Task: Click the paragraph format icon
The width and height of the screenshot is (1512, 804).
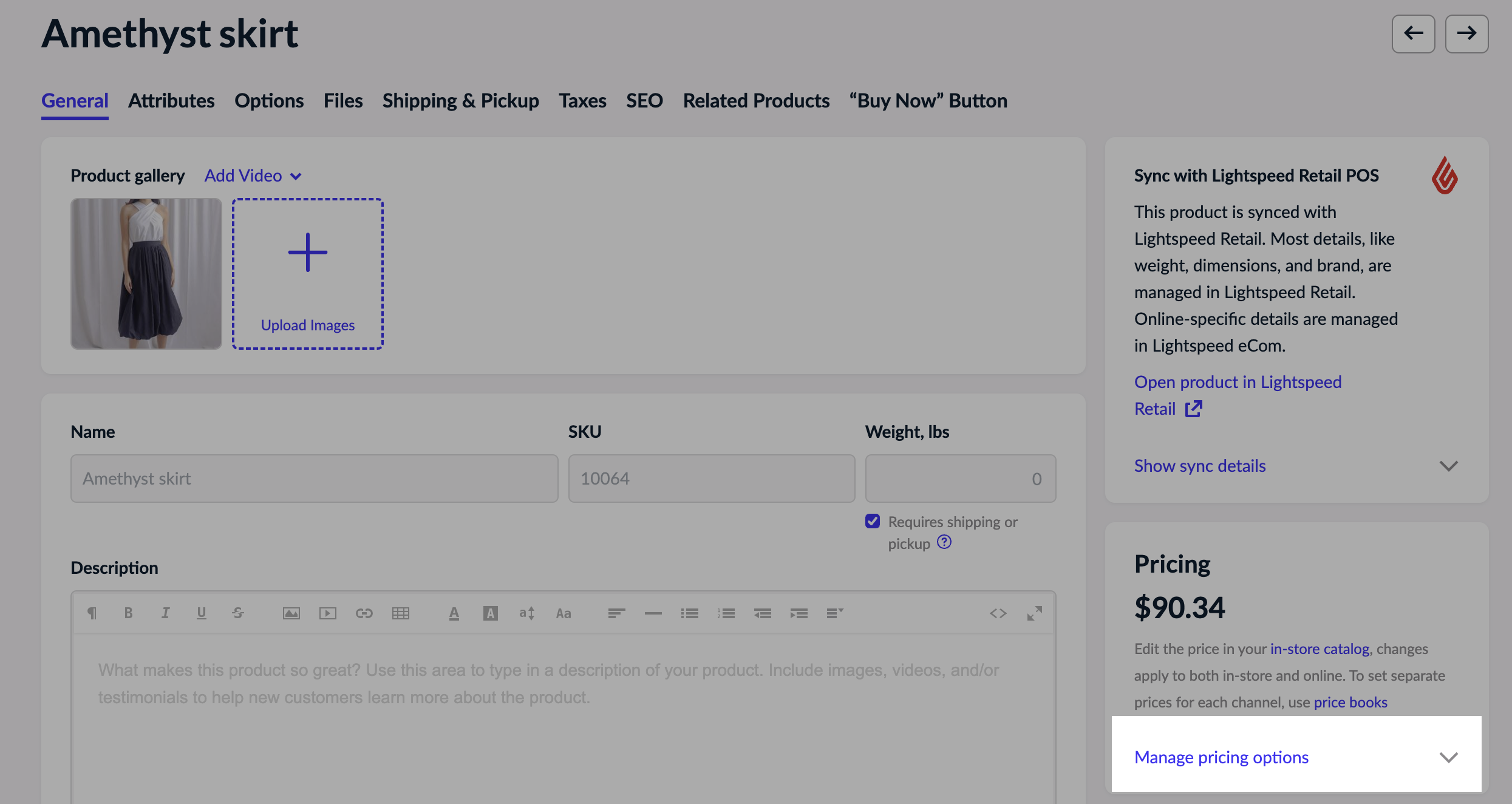Action: click(92, 613)
